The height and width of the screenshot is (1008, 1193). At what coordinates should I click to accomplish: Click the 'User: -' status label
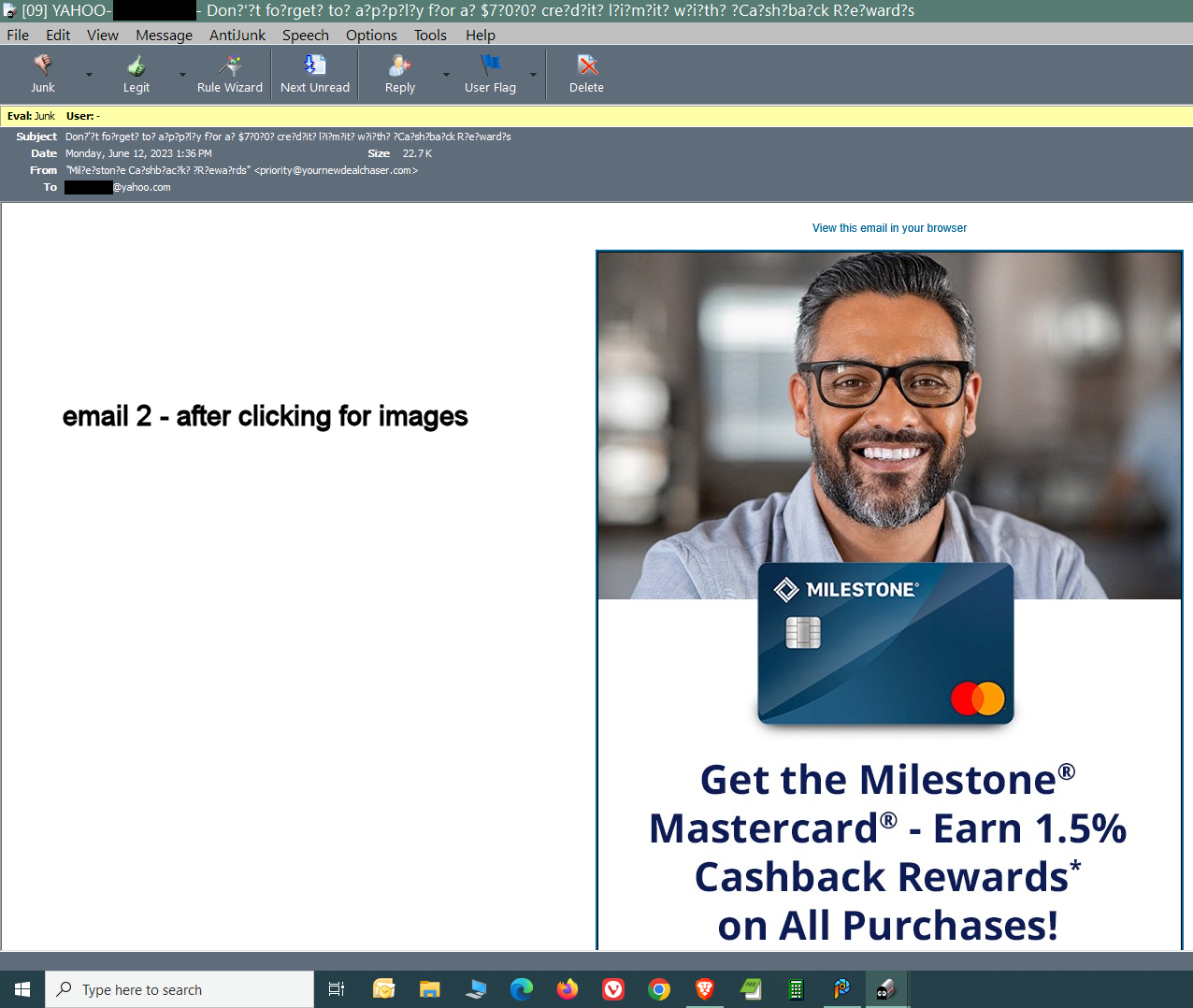click(83, 116)
